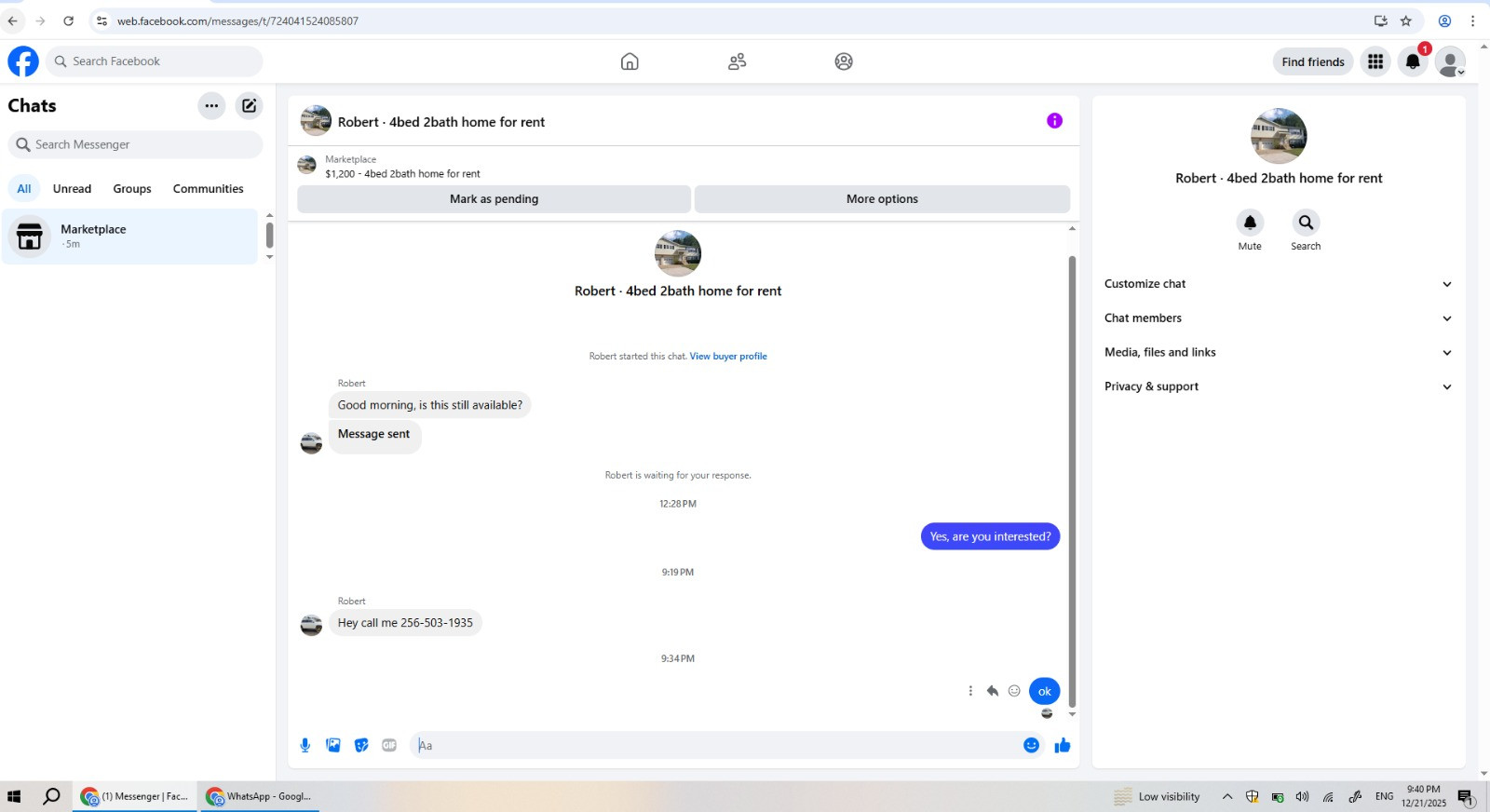Click the Search Facebook field
The image size is (1490, 812).
154,61
